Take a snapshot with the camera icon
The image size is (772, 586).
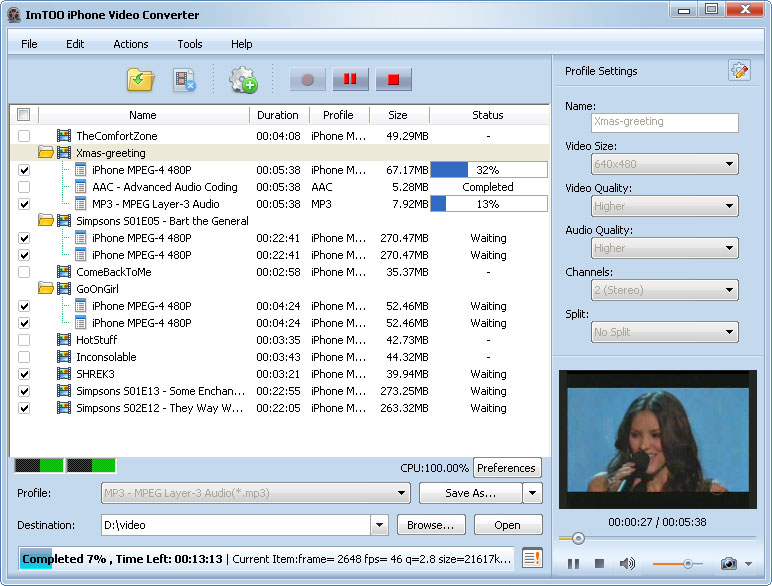click(729, 563)
